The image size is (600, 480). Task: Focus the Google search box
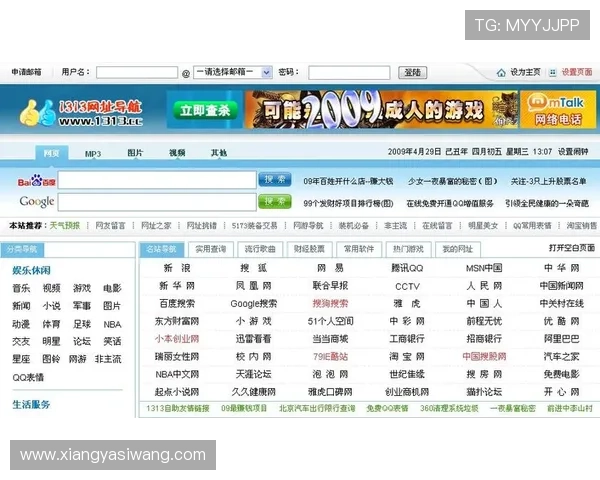tap(157, 202)
